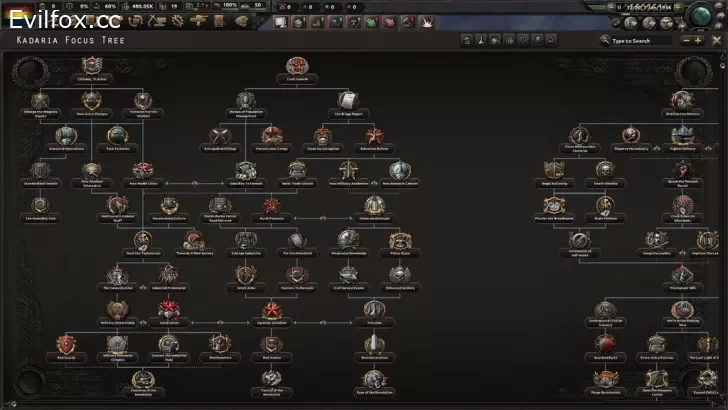The image size is (728, 410).
Task: Click the Small Arms focus icon
Action: [246, 275]
